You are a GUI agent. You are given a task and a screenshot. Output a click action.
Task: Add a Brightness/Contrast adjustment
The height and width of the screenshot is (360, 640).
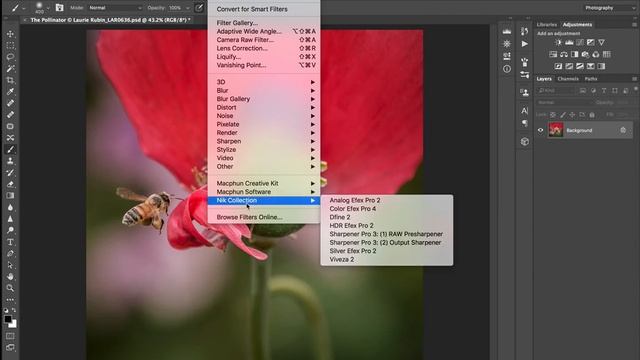[558, 42]
